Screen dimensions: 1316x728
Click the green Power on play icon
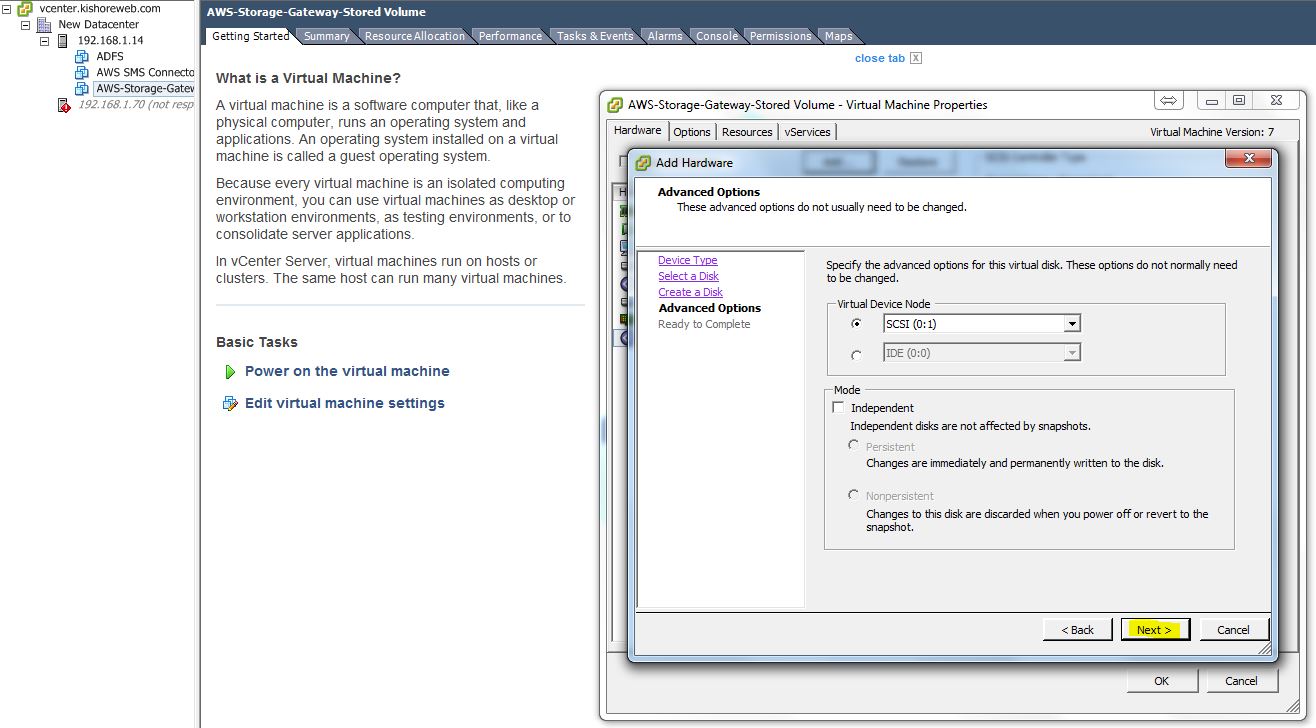231,372
